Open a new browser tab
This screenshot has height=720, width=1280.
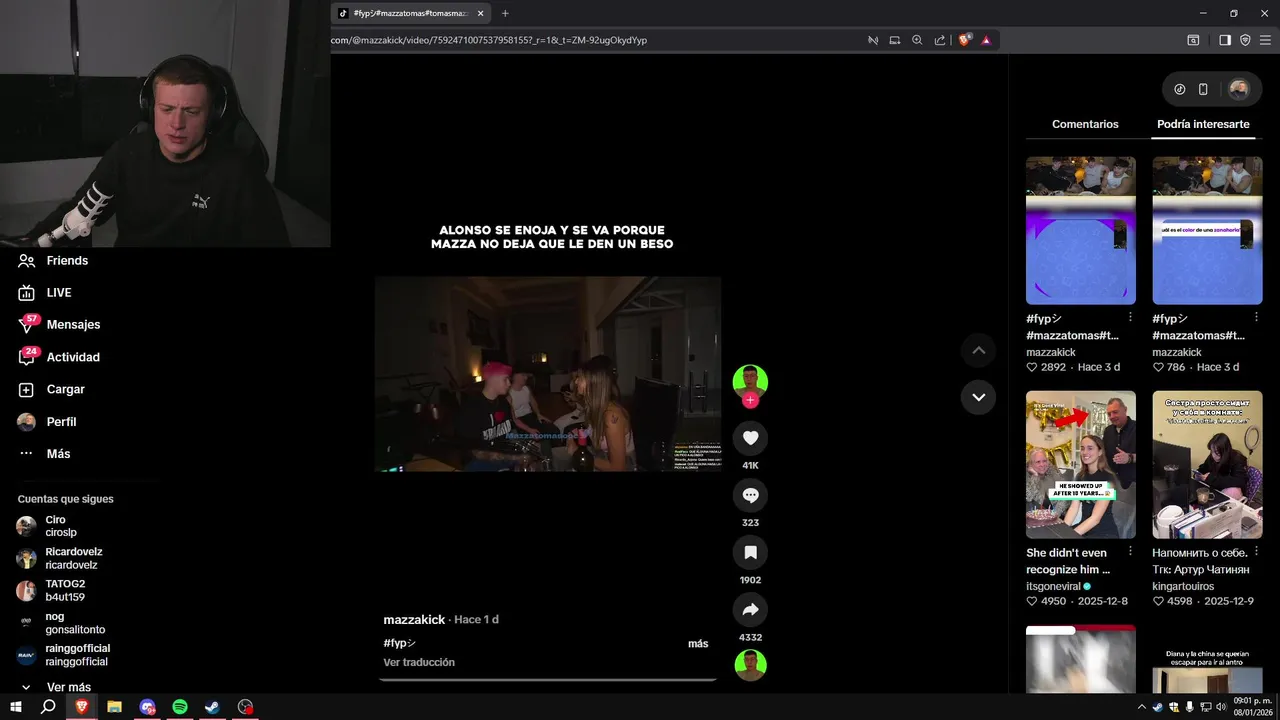(505, 13)
